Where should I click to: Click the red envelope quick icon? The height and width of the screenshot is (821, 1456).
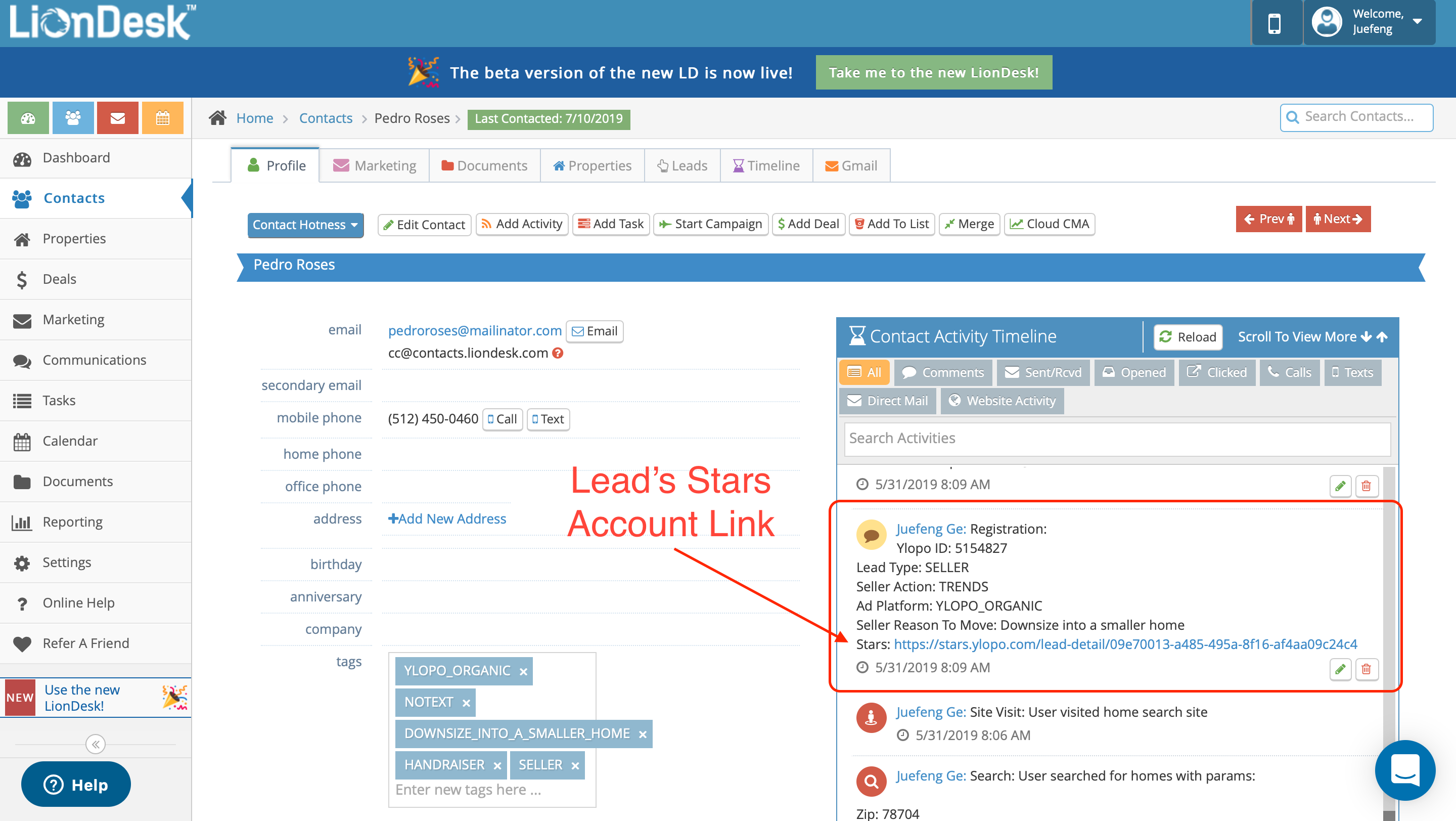pos(118,117)
